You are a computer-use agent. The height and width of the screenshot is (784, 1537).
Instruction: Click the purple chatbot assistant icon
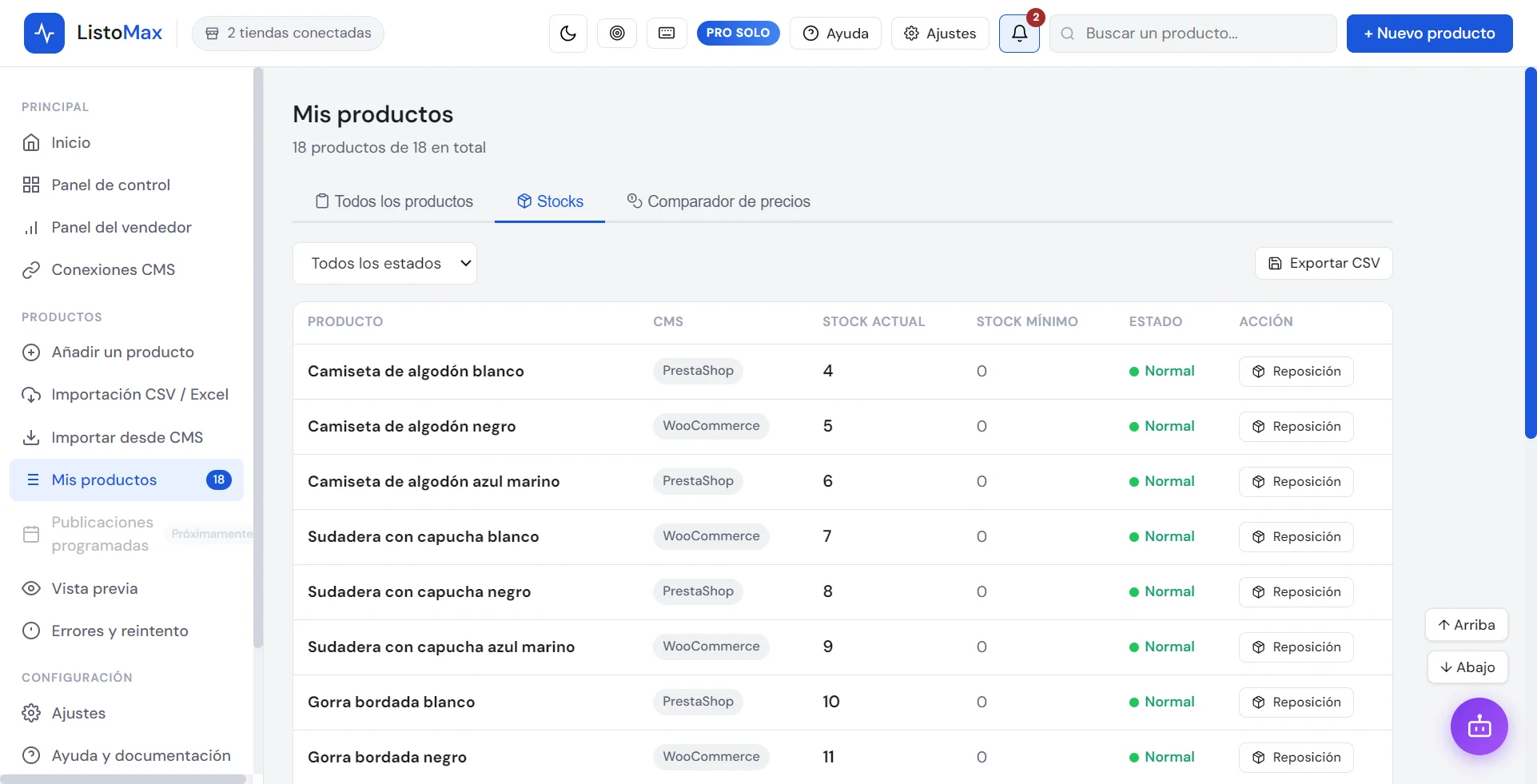tap(1479, 726)
